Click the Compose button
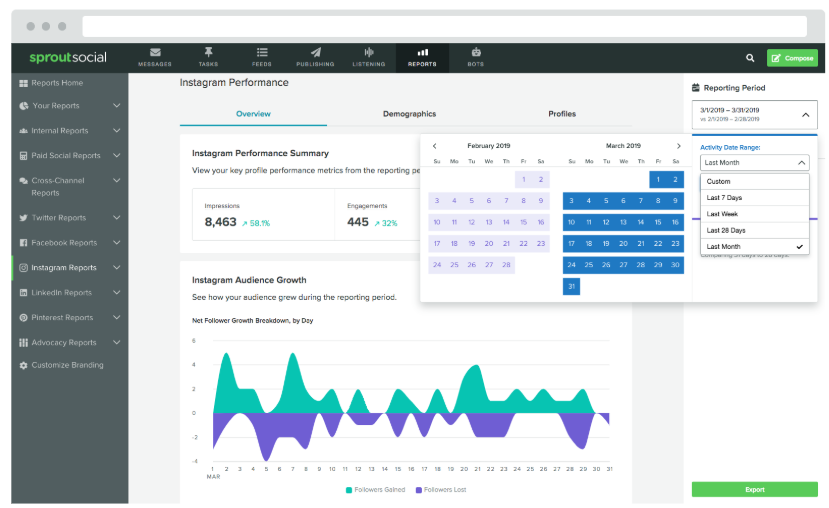 [792, 58]
